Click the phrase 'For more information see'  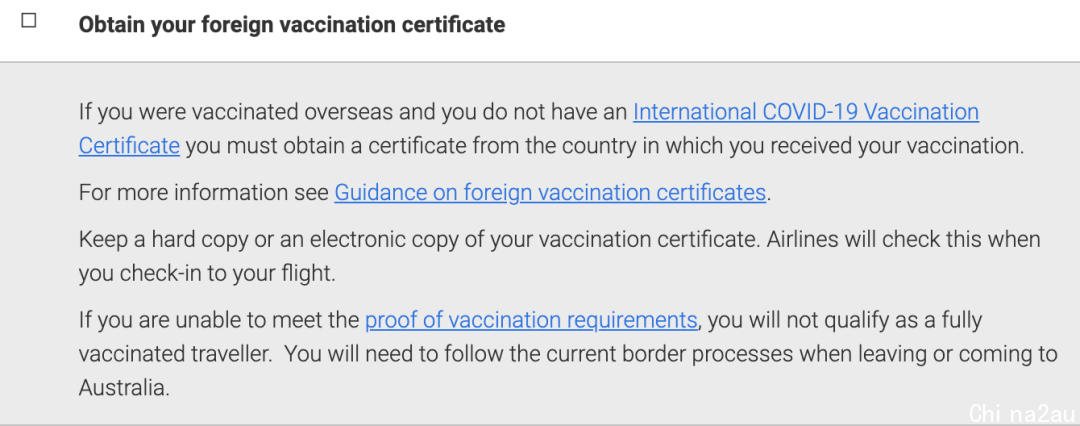(204, 192)
